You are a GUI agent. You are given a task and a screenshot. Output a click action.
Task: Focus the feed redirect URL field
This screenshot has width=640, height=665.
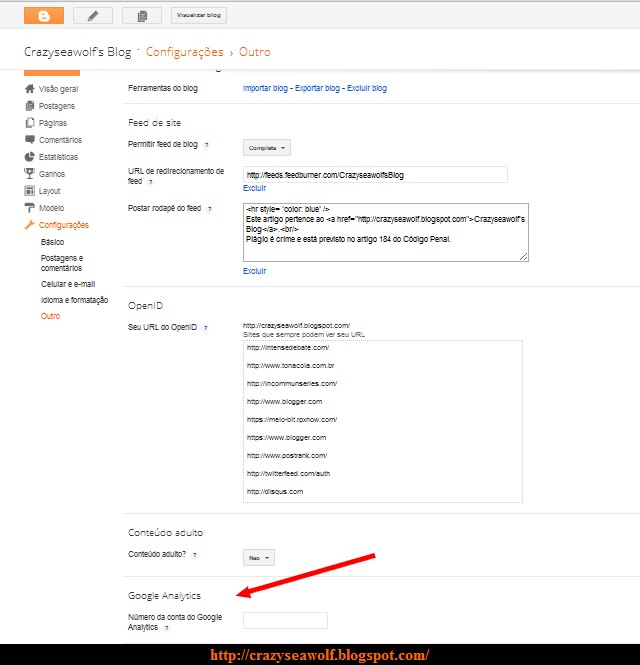click(x=375, y=175)
